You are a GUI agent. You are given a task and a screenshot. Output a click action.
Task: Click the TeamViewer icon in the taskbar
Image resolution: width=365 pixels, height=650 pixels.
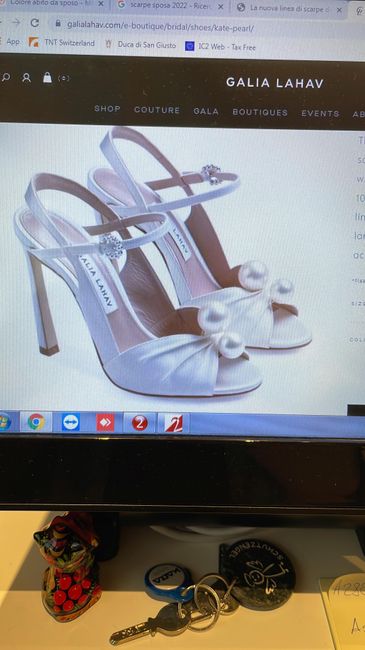(x=71, y=422)
